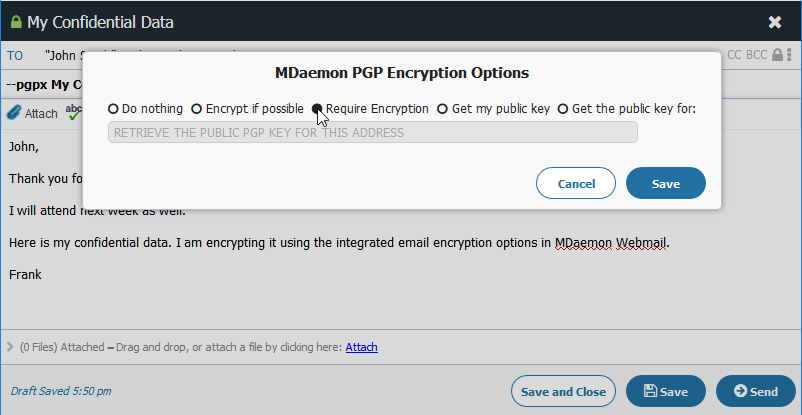This screenshot has width=802, height=415.
Task: Close the compose window with the X
Action: click(775, 22)
